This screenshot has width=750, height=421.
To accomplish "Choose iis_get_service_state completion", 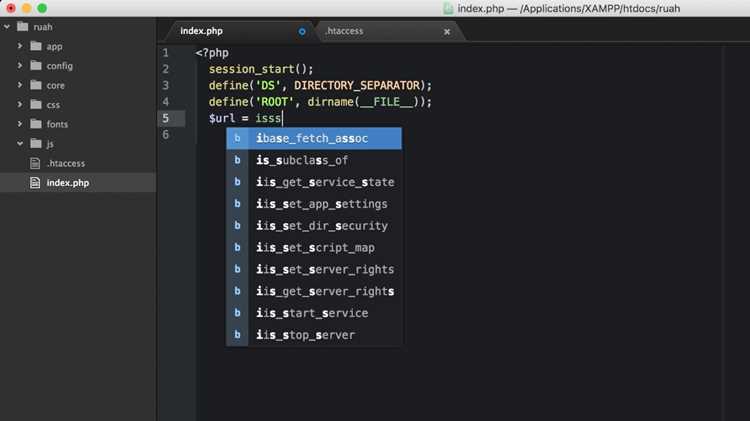I will pyautogui.click(x=314, y=182).
